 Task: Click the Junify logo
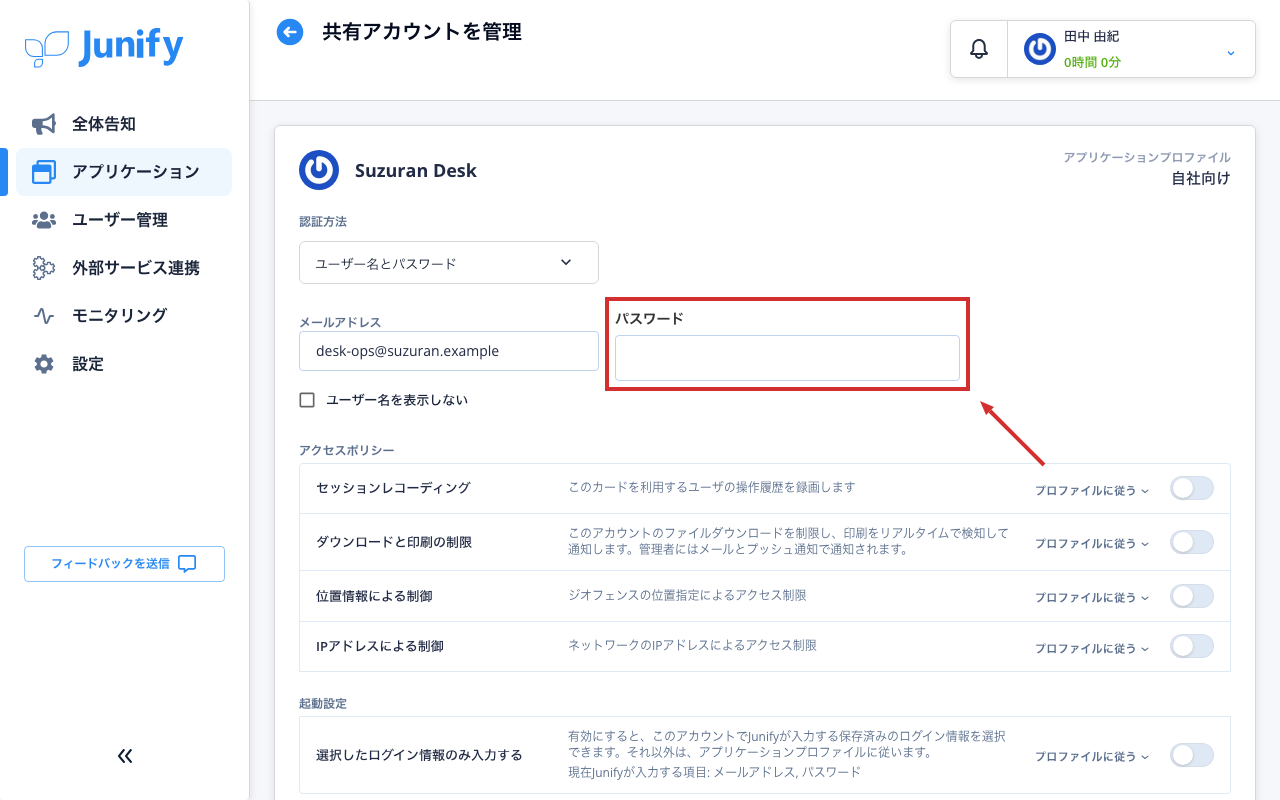click(104, 47)
